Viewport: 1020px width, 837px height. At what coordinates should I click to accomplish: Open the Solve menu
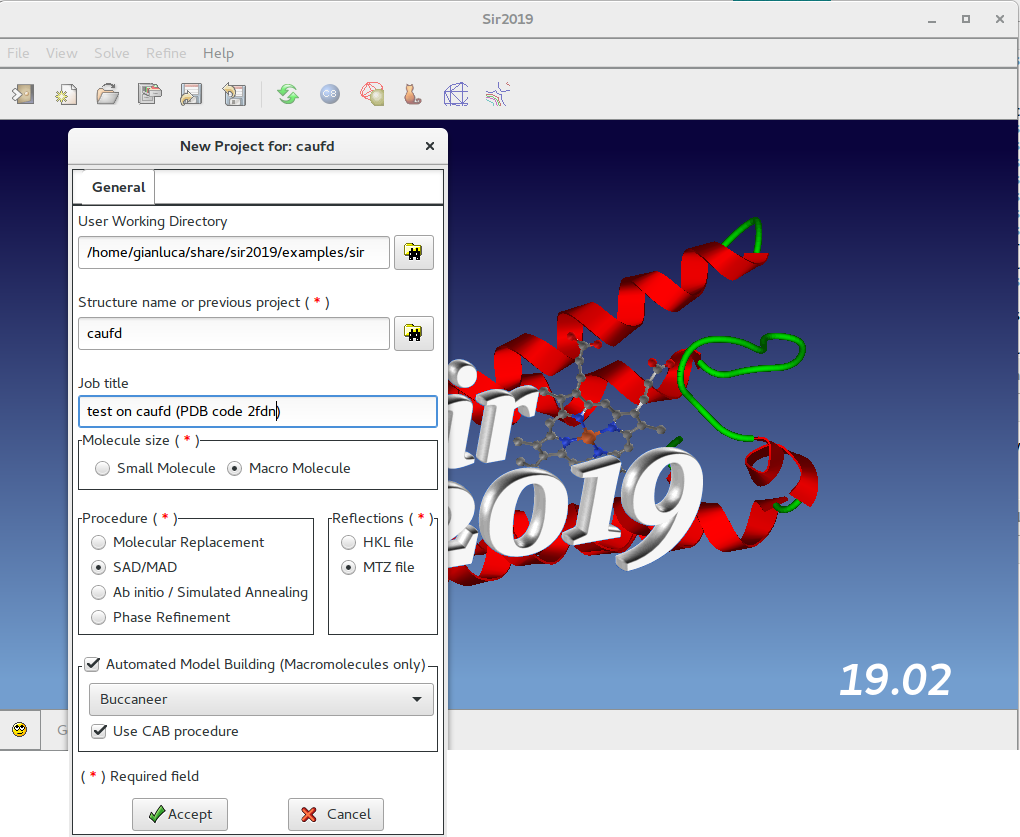point(112,53)
